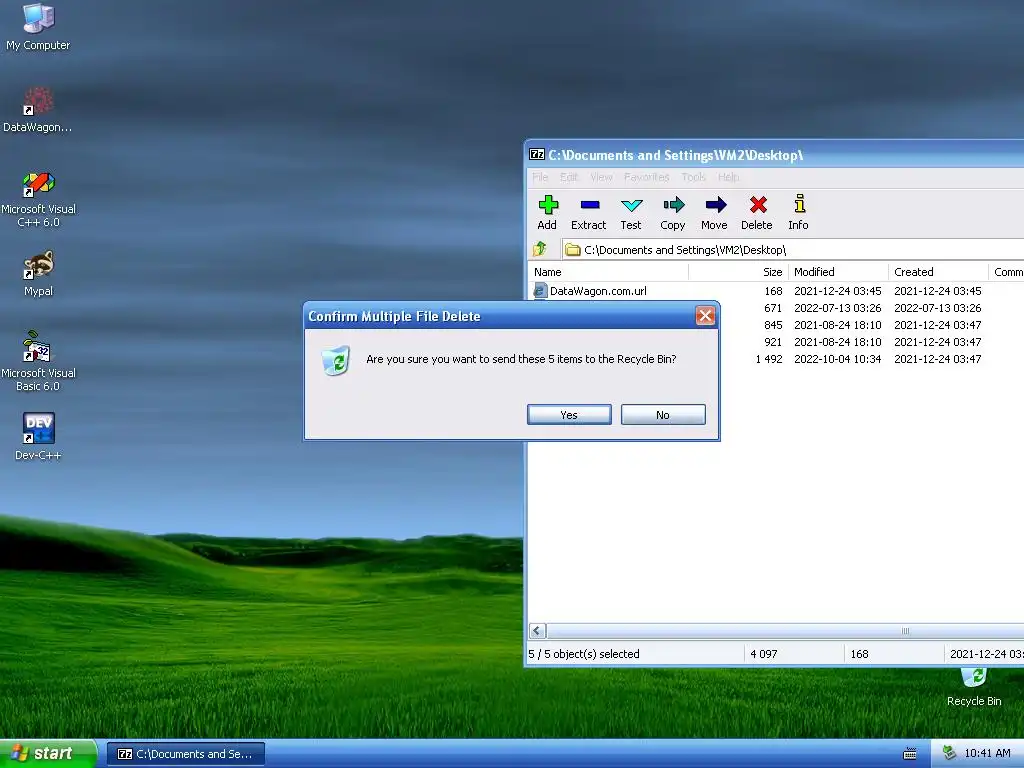Click the system tray safely-remove icon
This screenshot has height=768, width=1024.
(x=950, y=753)
